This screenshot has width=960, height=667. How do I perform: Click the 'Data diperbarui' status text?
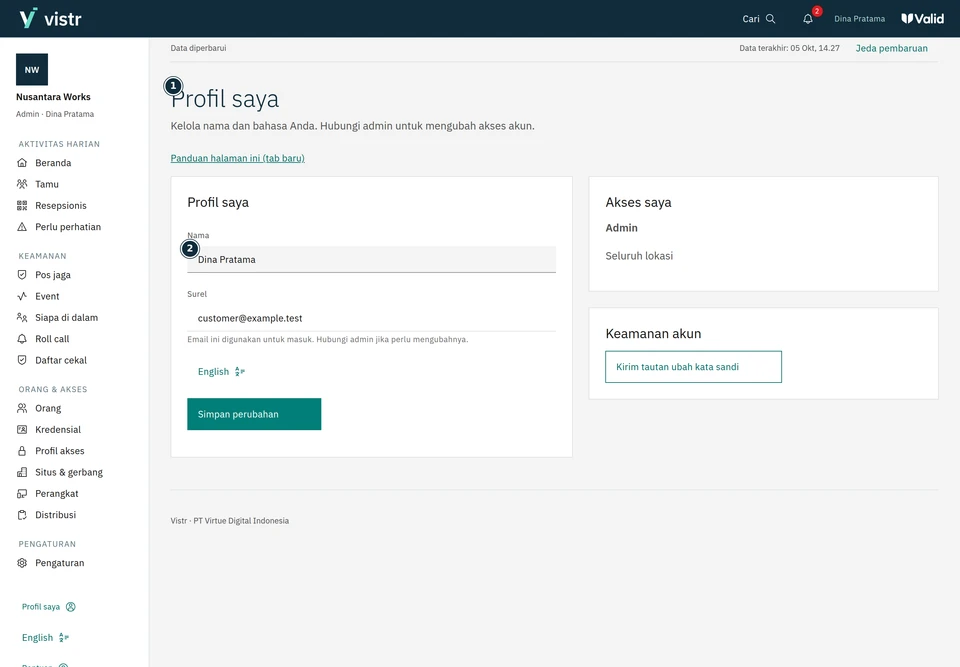(x=198, y=48)
